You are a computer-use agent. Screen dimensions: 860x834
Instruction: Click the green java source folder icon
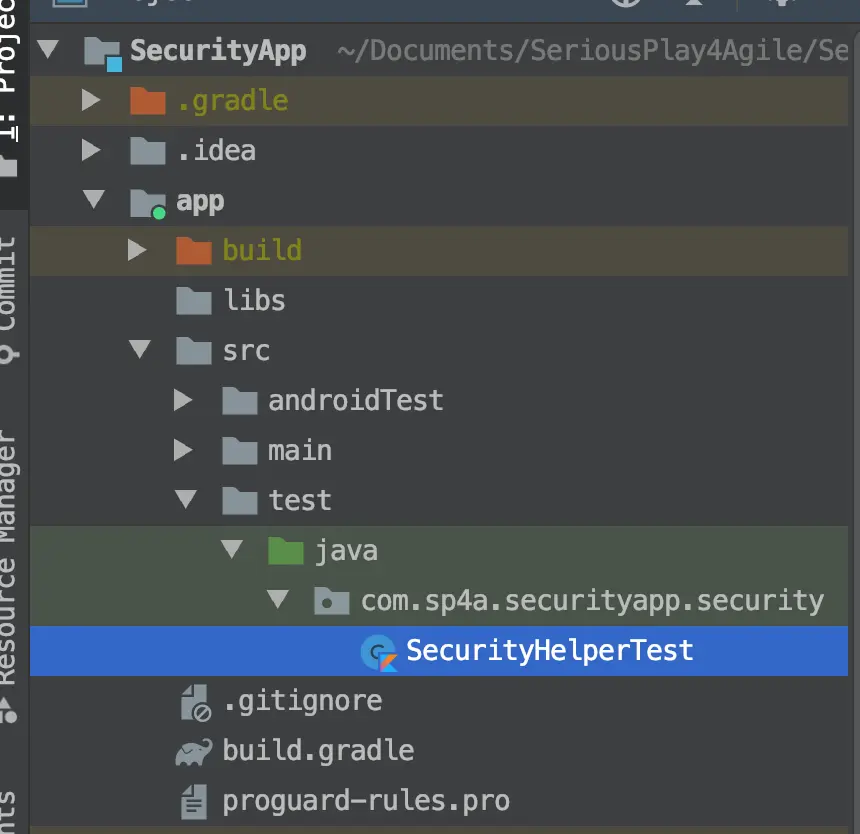point(286,551)
